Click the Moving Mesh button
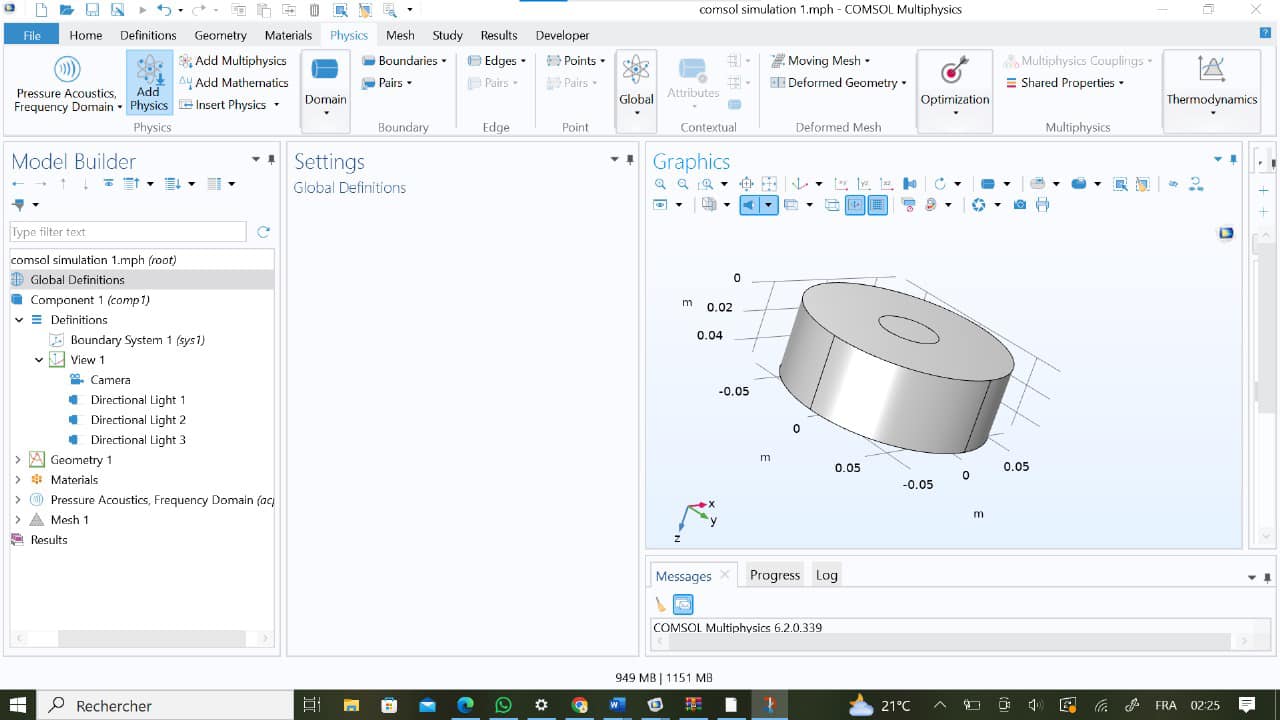Image resolution: width=1280 pixels, height=720 pixels. [820, 61]
